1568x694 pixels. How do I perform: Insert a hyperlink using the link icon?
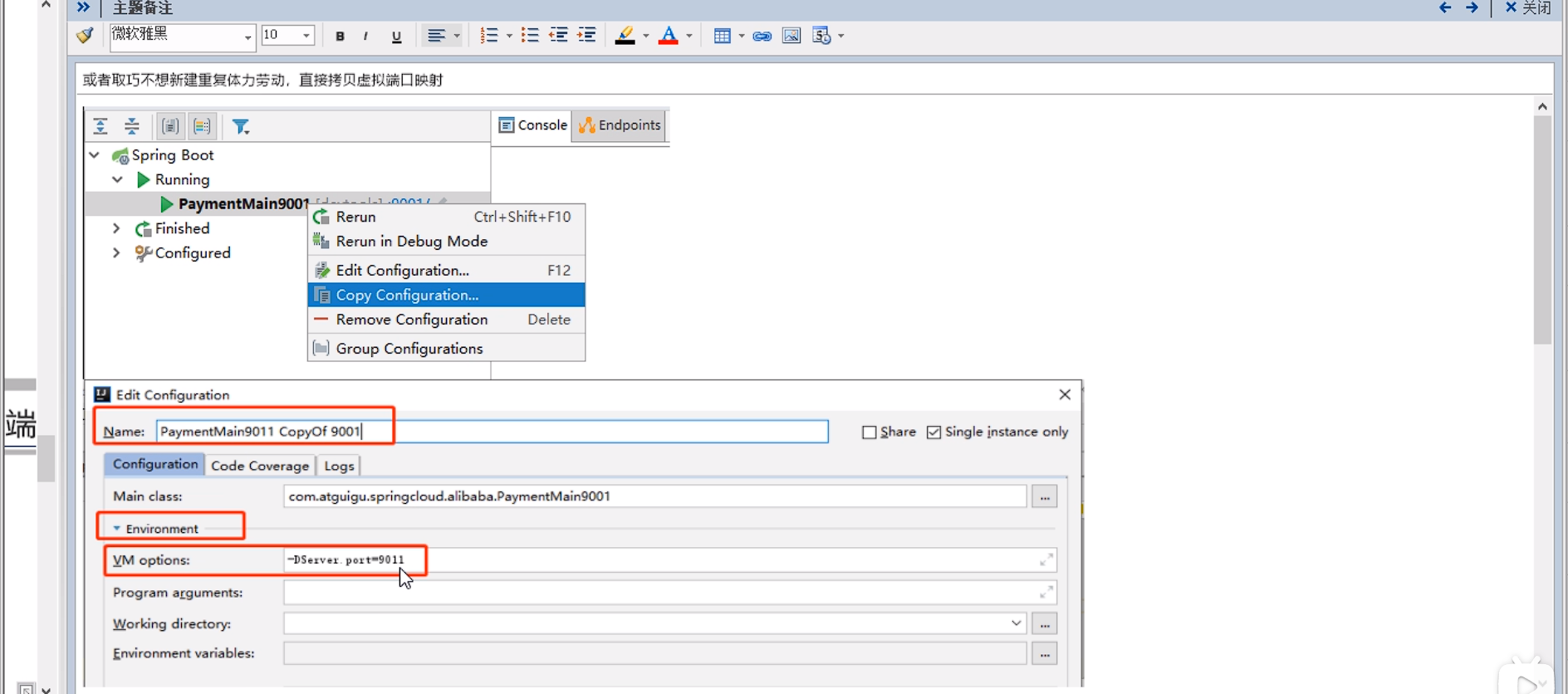(x=762, y=36)
